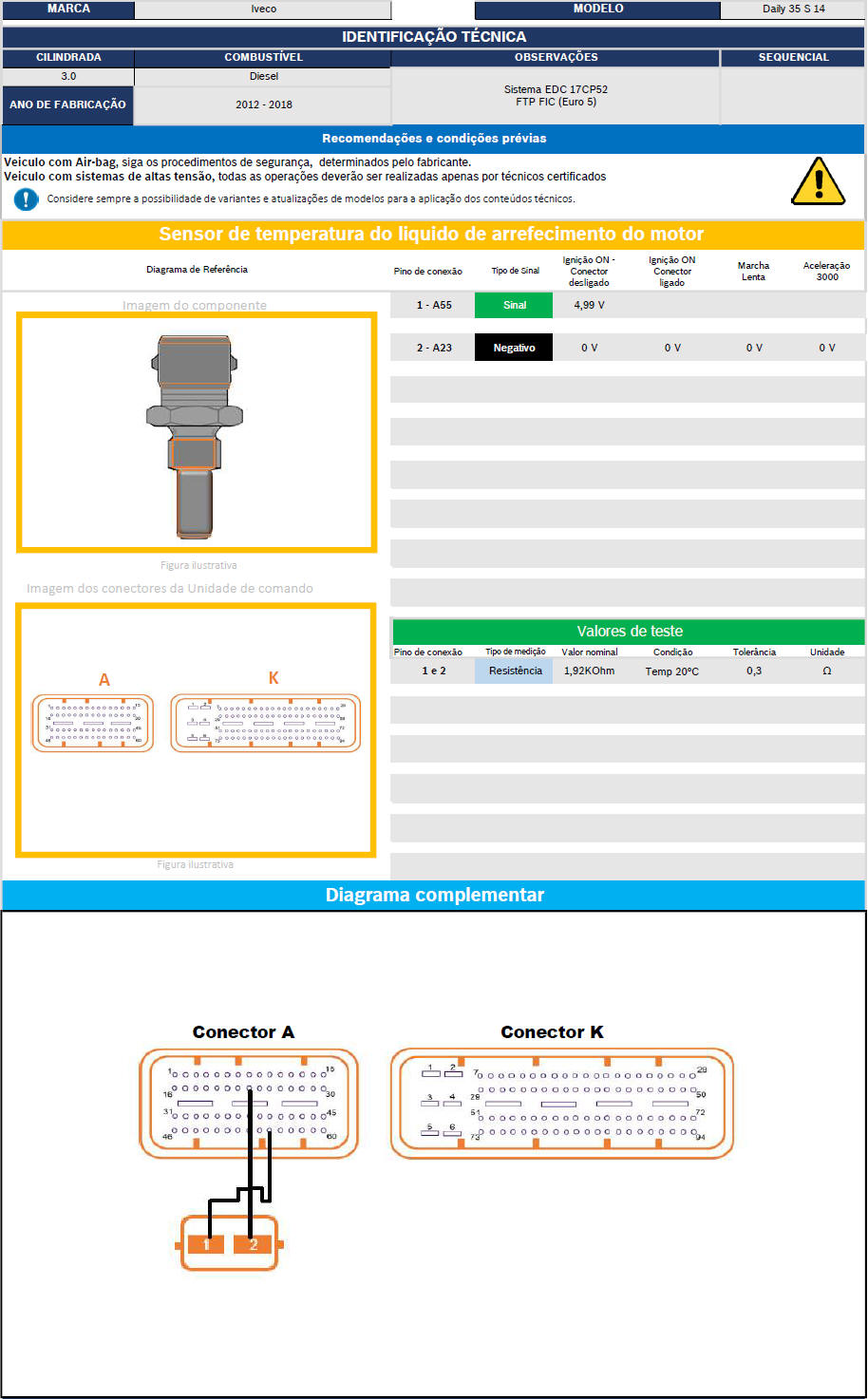The height and width of the screenshot is (1399, 868).
Task: Click small connector A in control unit image
Action: click(93, 724)
